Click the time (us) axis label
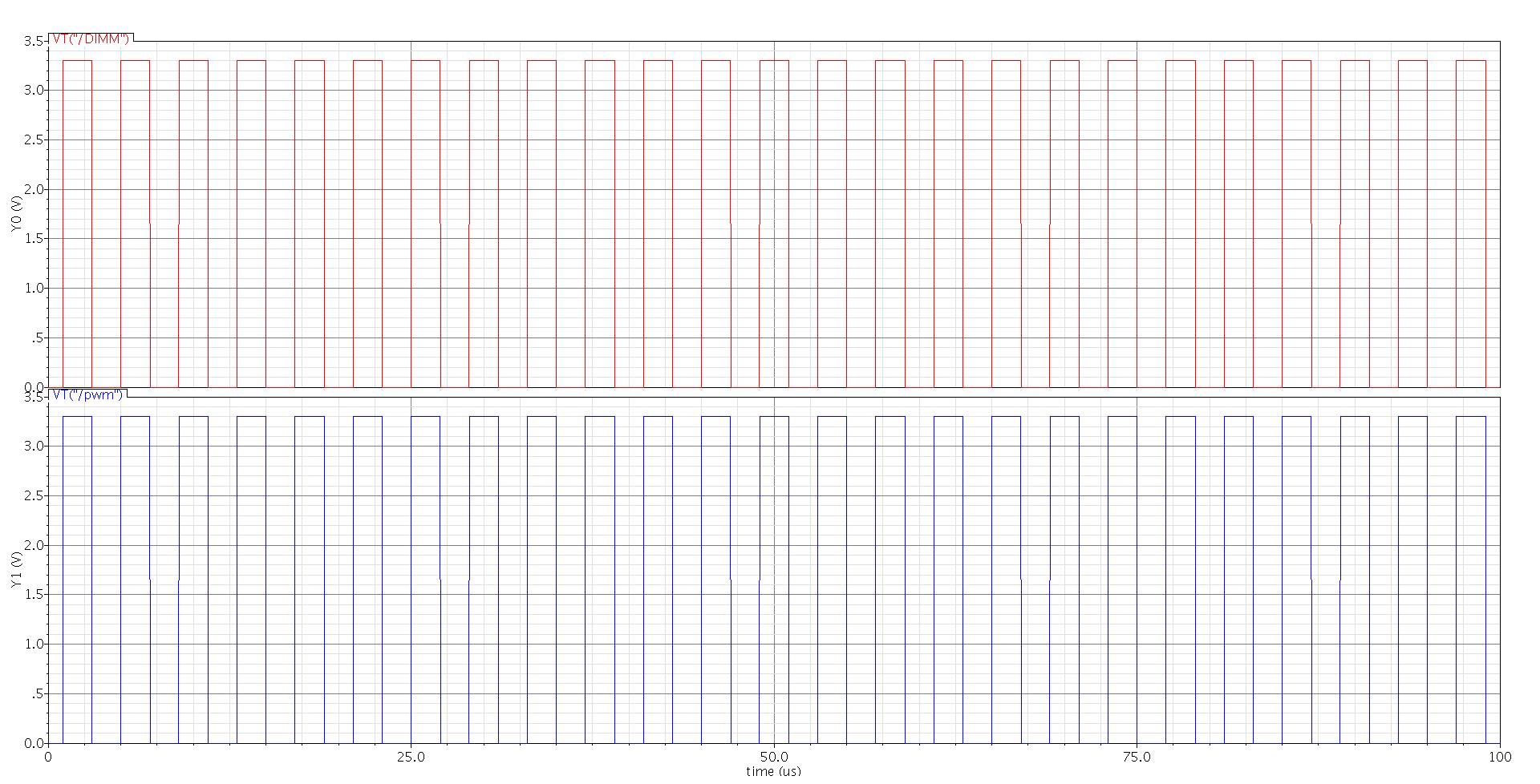 point(773,771)
